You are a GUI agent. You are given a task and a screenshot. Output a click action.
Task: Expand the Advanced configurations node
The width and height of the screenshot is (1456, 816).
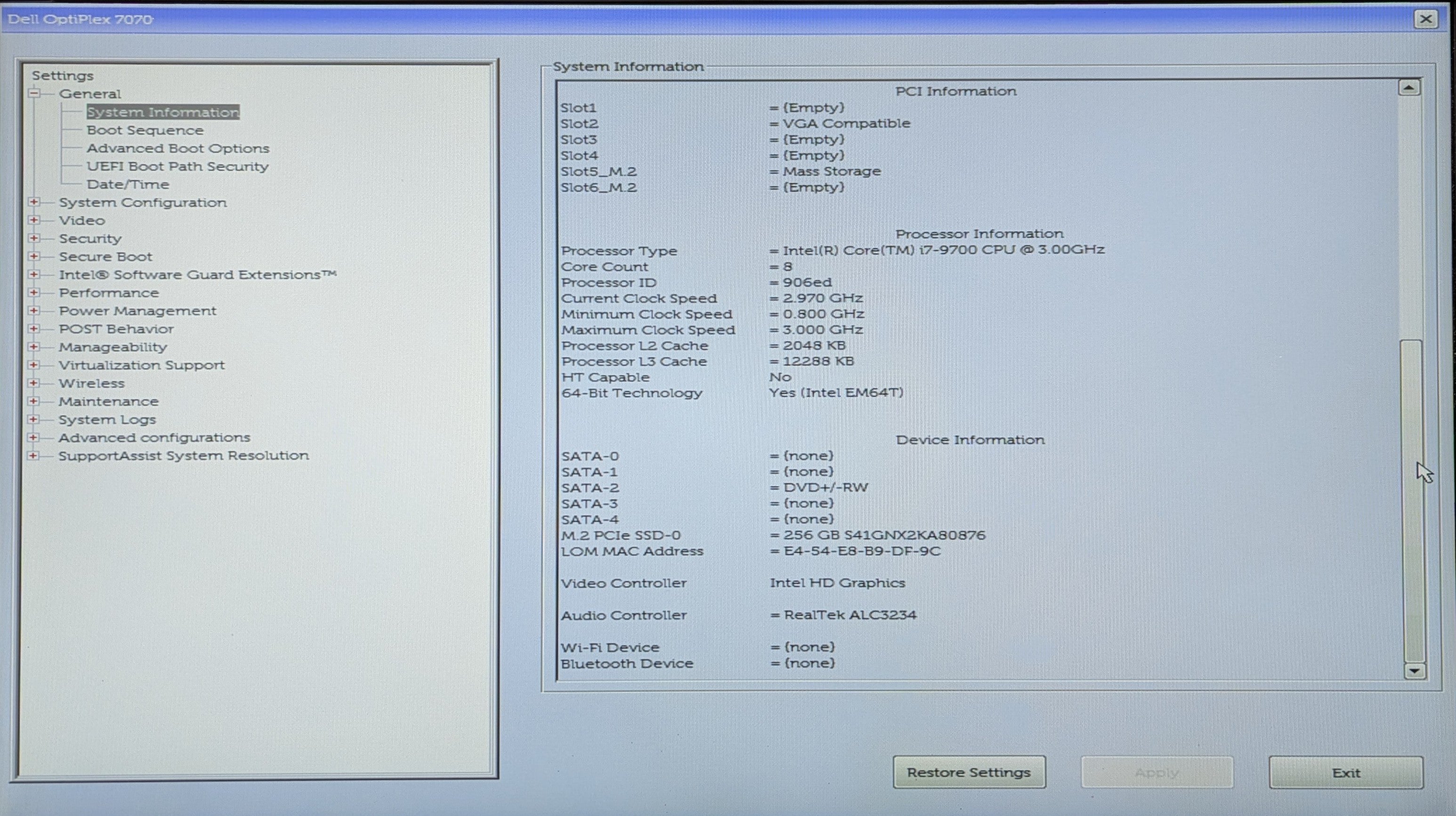click(x=34, y=437)
